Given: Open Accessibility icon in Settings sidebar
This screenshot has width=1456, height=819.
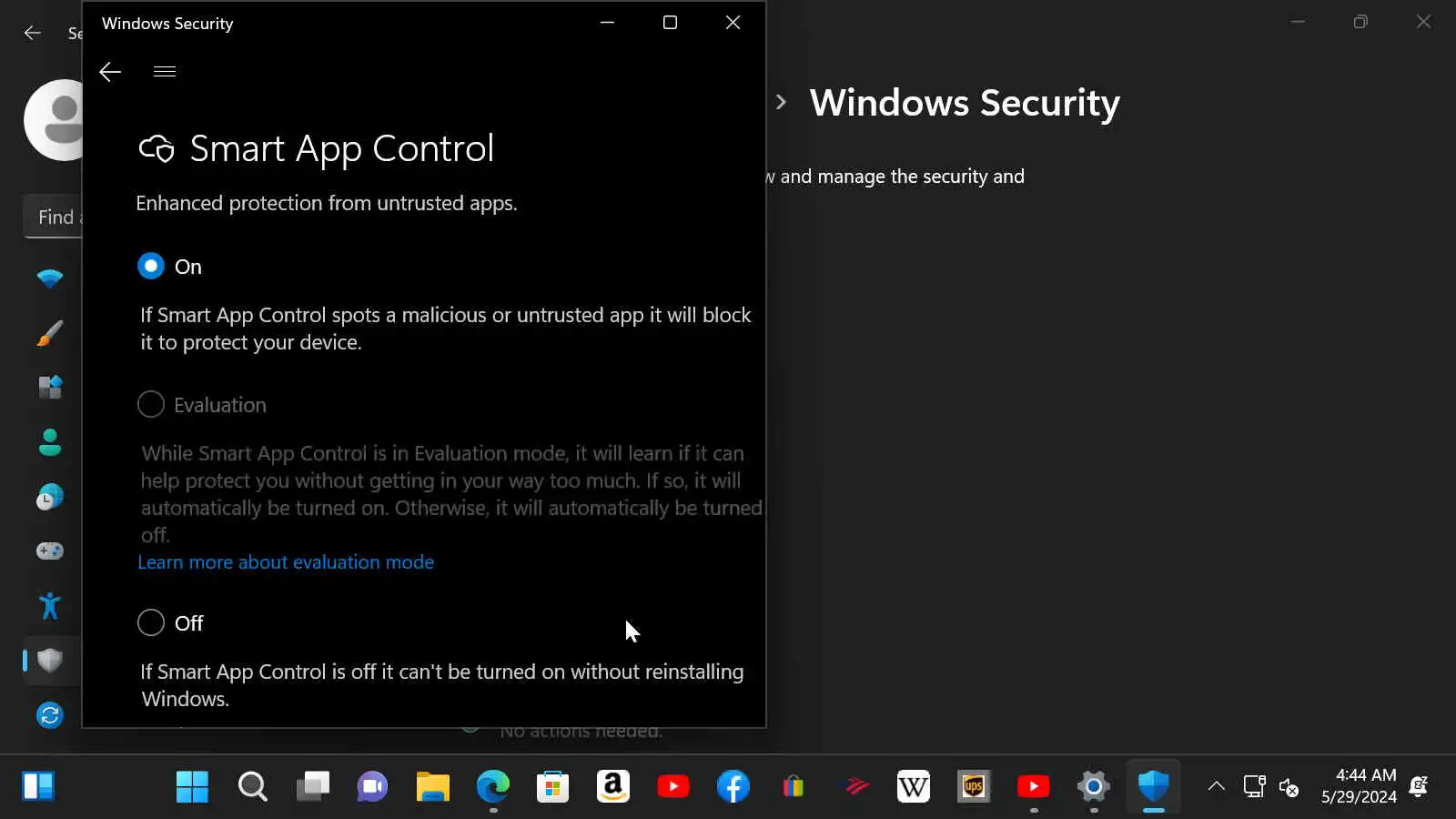Looking at the screenshot, I should point(50,606).
